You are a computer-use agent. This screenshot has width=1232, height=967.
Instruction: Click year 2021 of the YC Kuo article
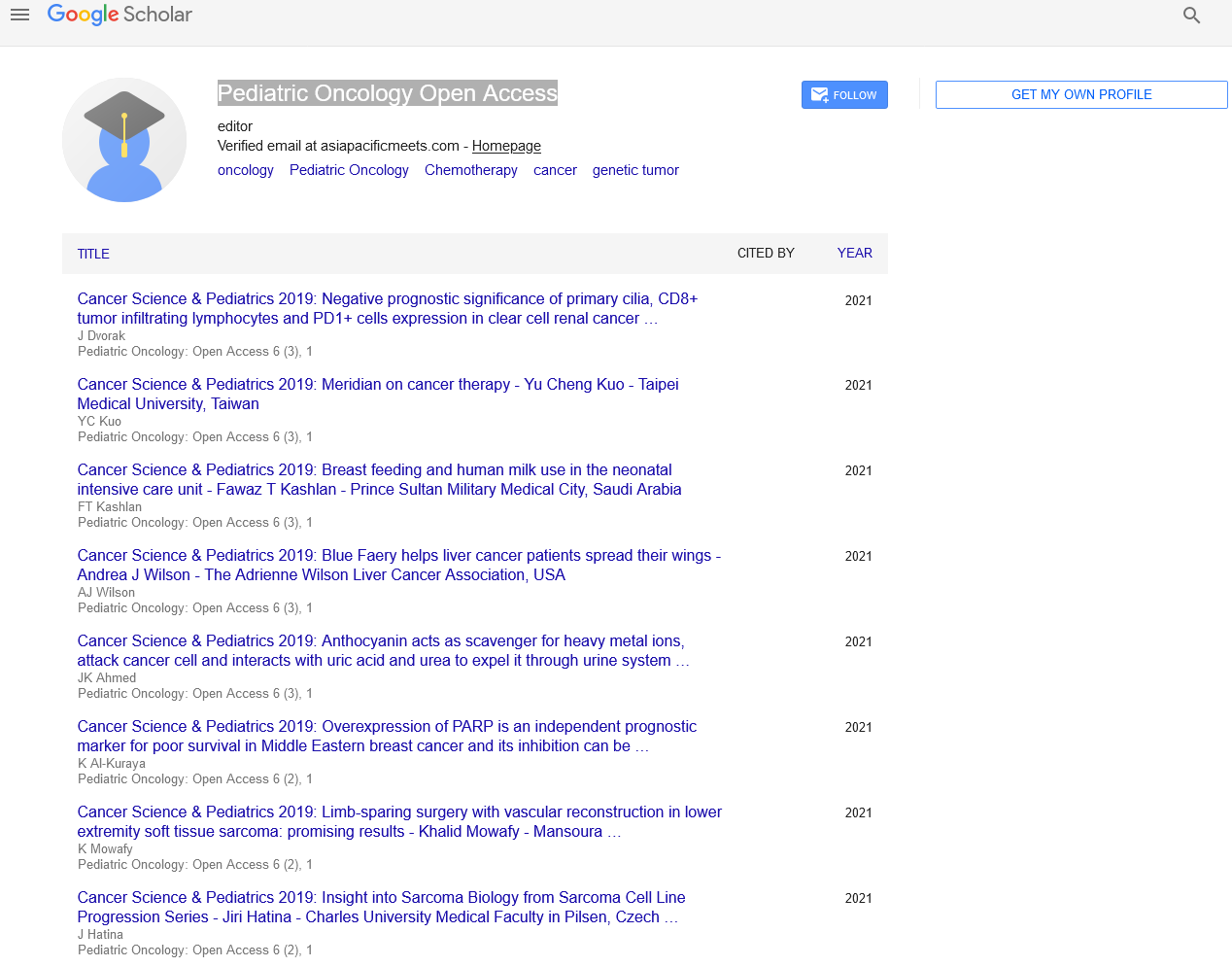pos(858,385)
